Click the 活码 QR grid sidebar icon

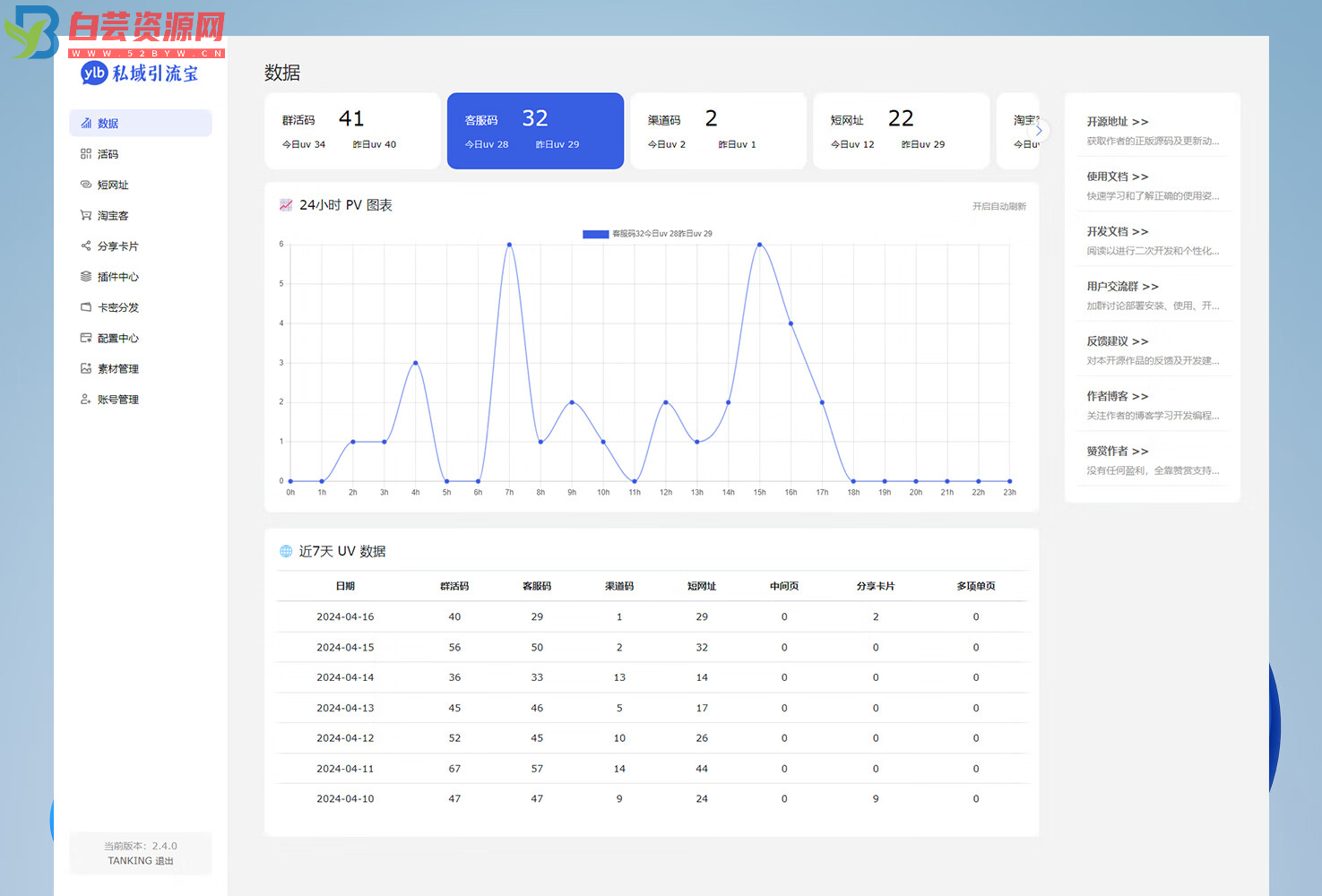tap(86, 154)
